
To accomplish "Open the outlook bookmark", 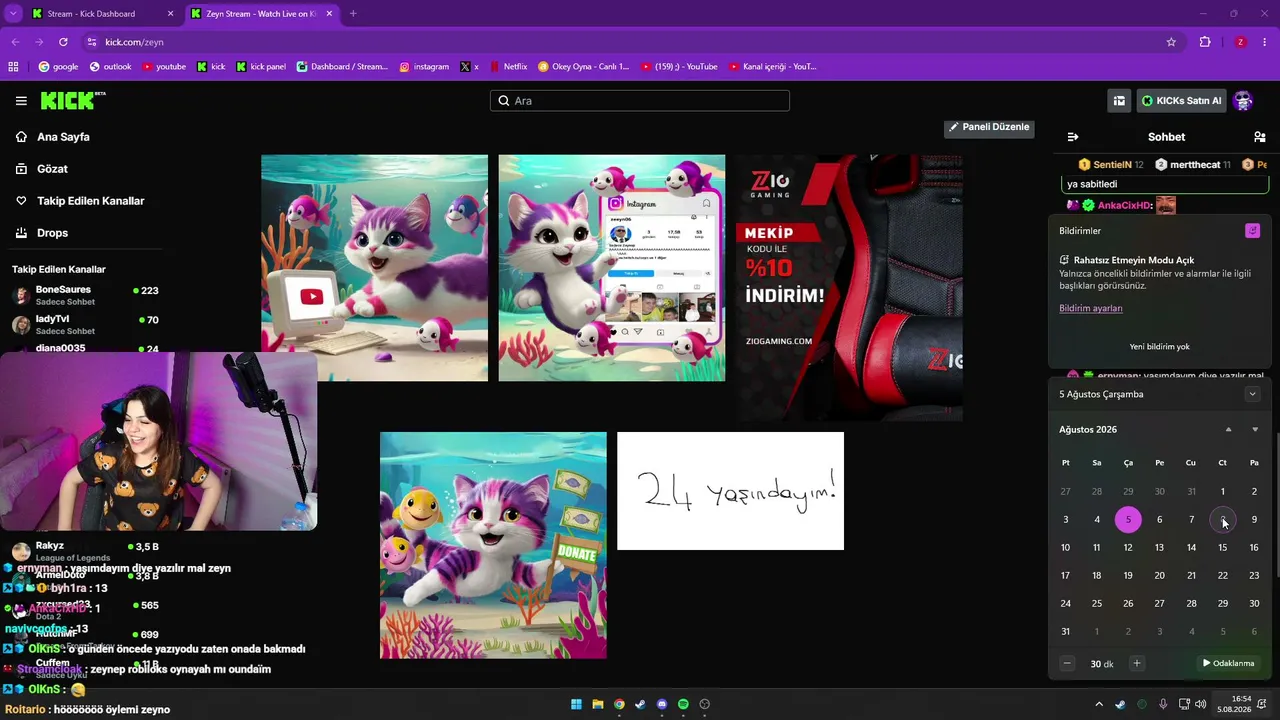I will 110,67.
